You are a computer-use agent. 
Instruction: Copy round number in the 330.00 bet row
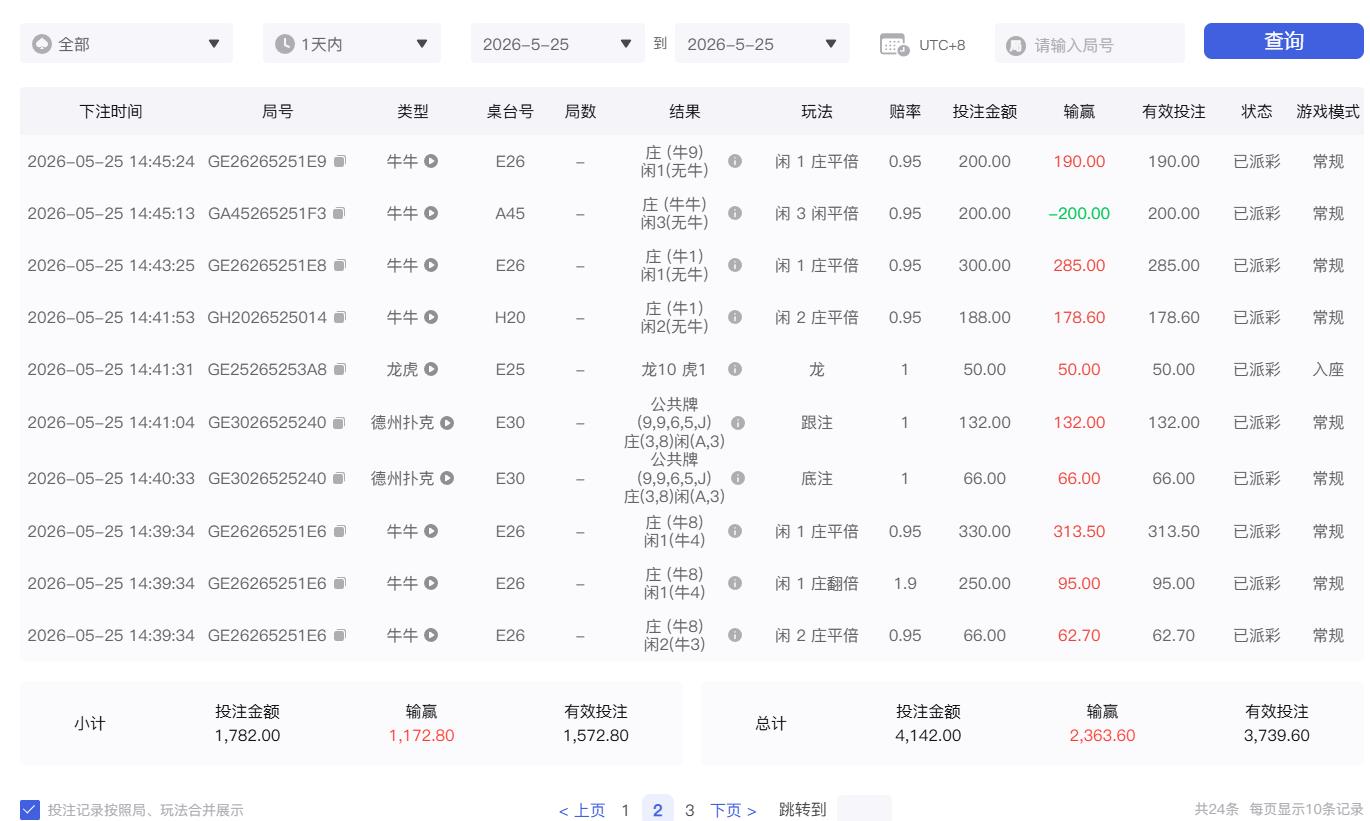340,531
